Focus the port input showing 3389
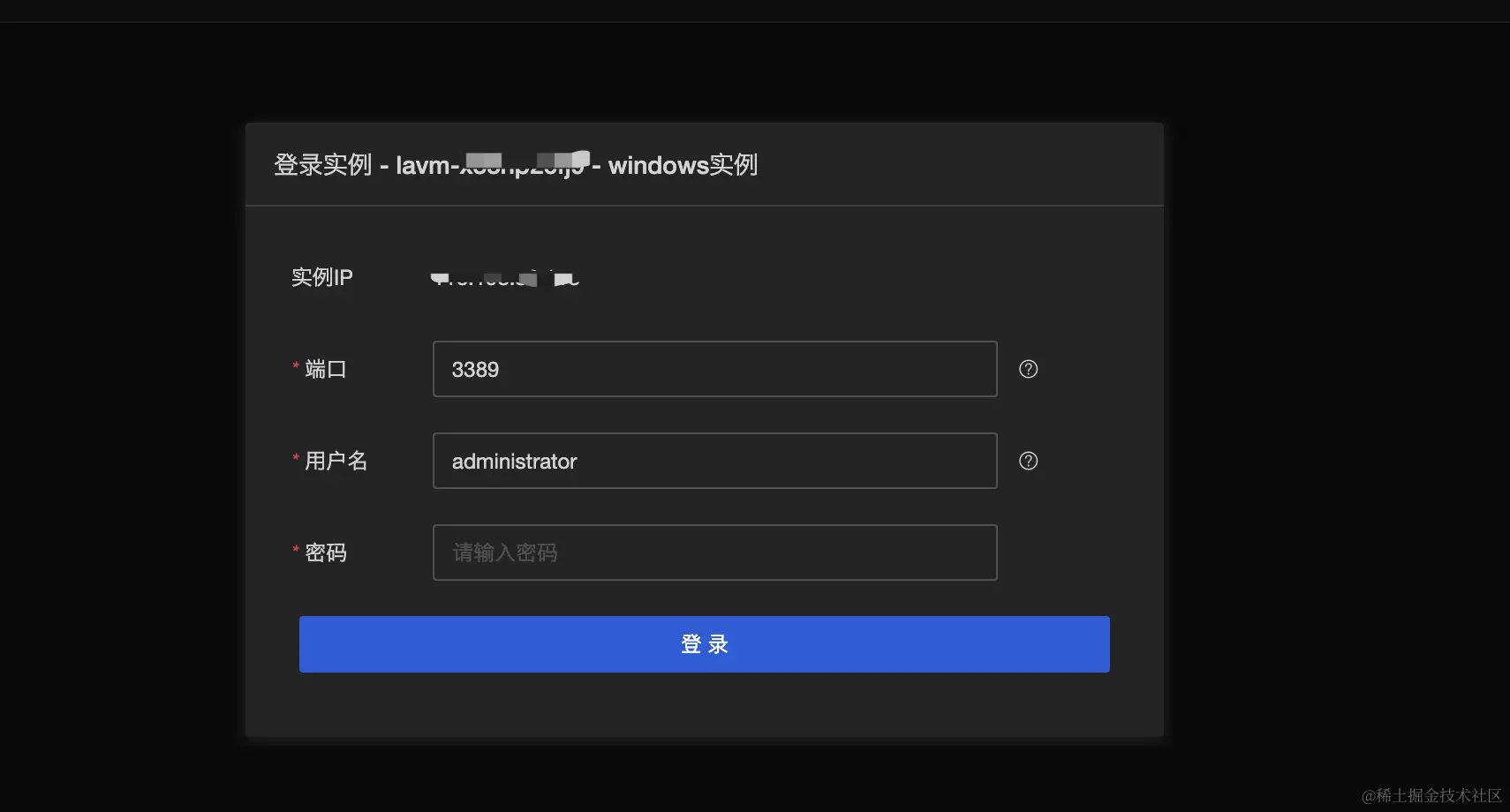The width and height of the screenshot is (1510, 812). 714,369
